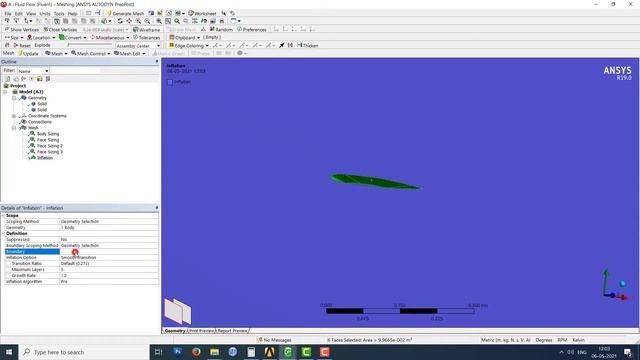Open the Mesh dropdown menu
The image size is (640, 360).
point(56,53)
